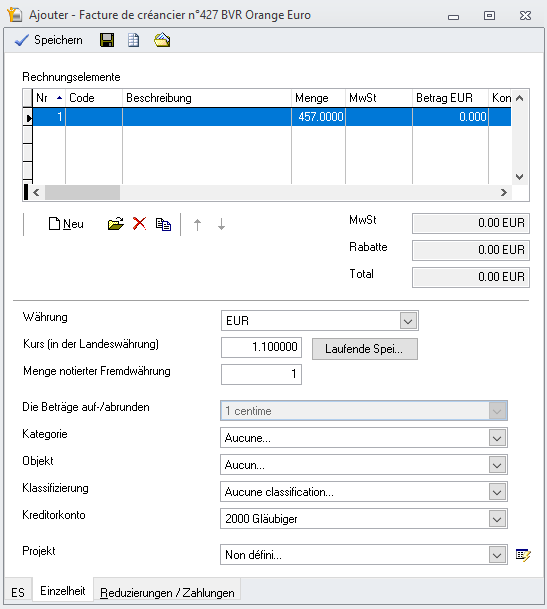Click the project edit icon beside Projekt
The width and height of the screenshot is (547, 609).
tap(523, 555)
